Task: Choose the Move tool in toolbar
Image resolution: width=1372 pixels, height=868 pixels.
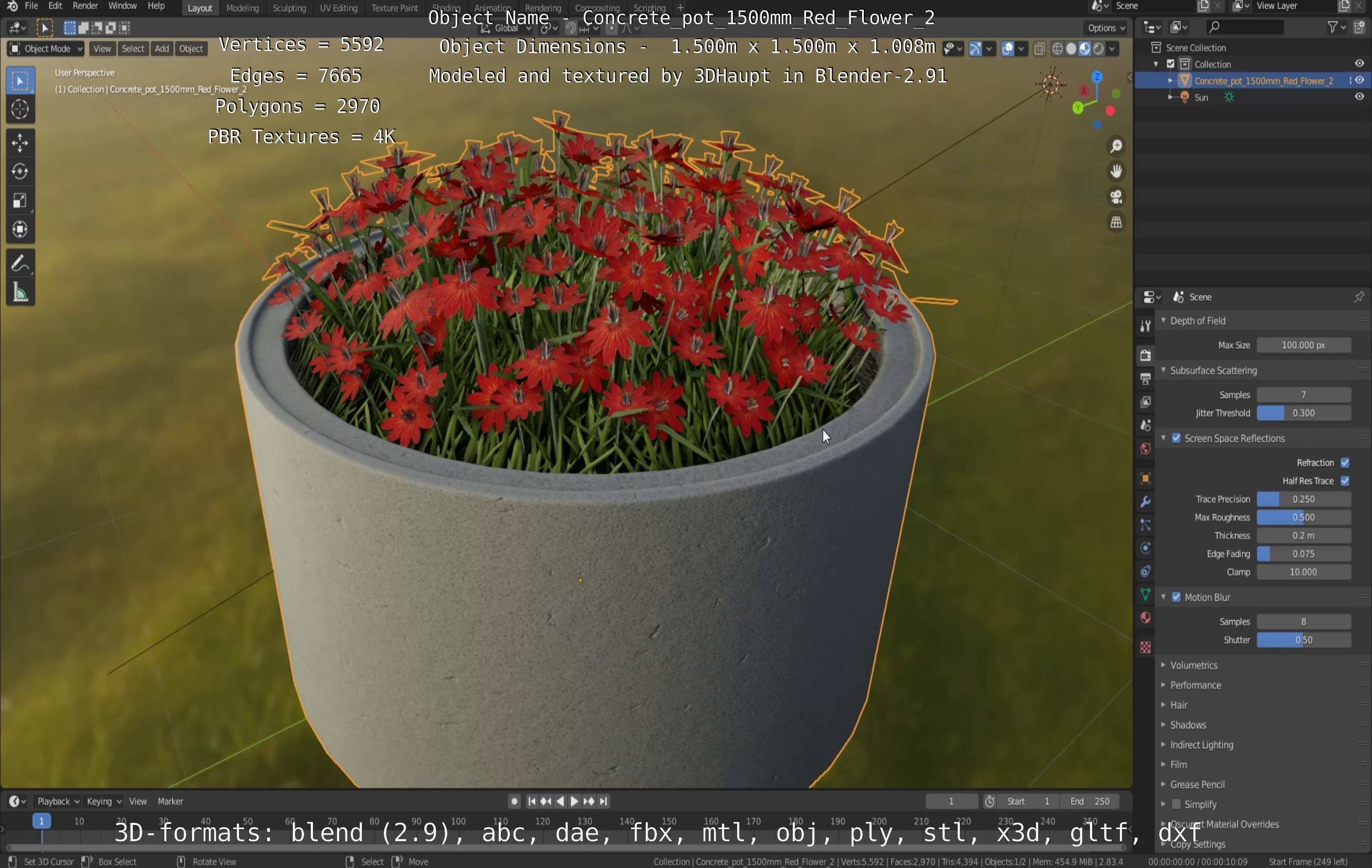Action: 20,142
